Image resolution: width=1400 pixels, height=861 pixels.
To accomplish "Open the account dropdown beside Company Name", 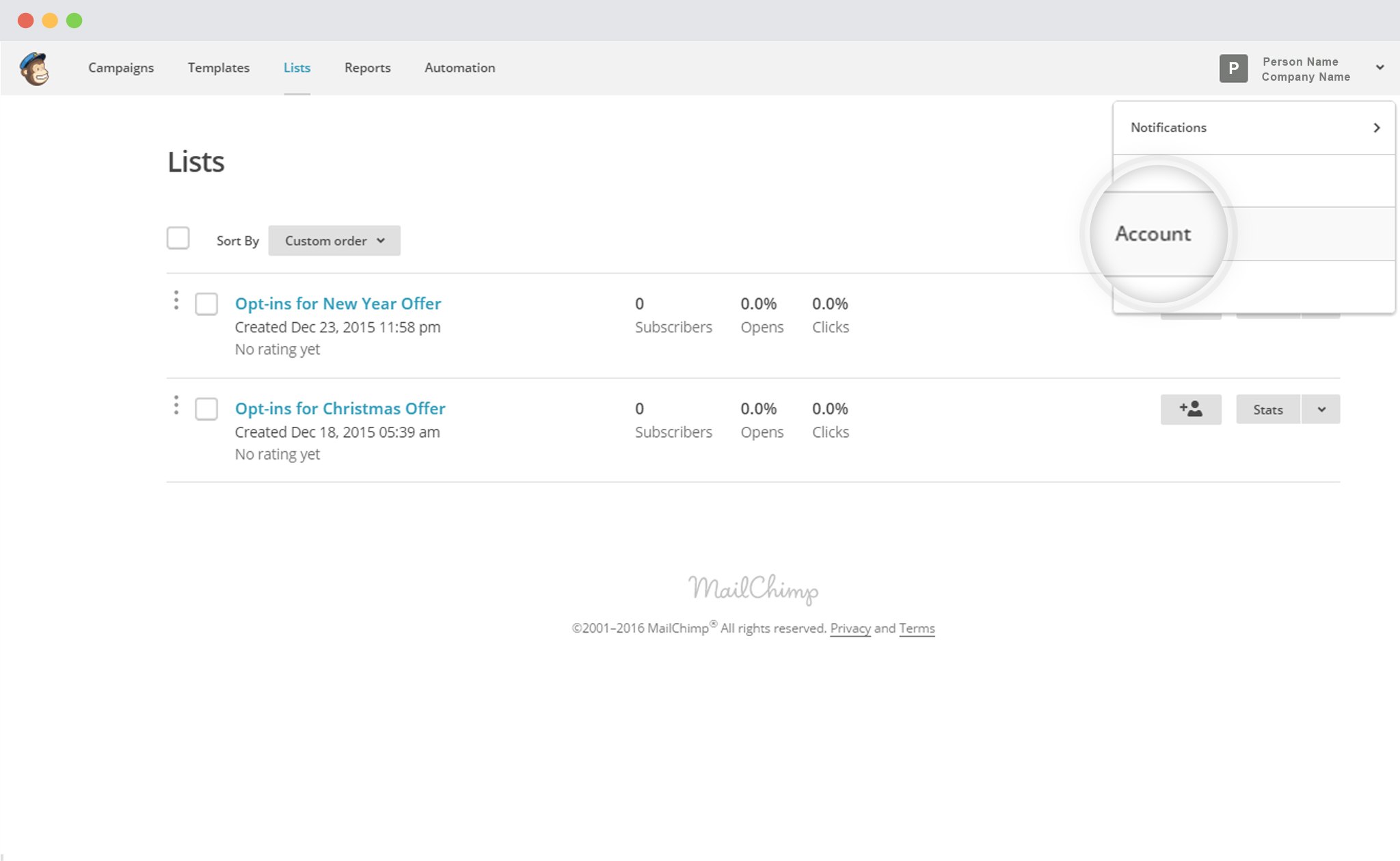I will pyautogui.click(x=1379, y=68).
